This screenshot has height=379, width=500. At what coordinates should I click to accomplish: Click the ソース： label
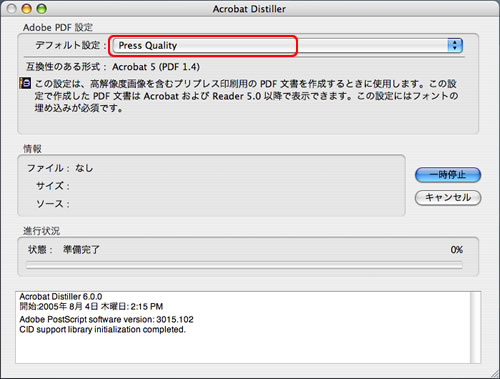pyautogui.click(x=53, y=203)
